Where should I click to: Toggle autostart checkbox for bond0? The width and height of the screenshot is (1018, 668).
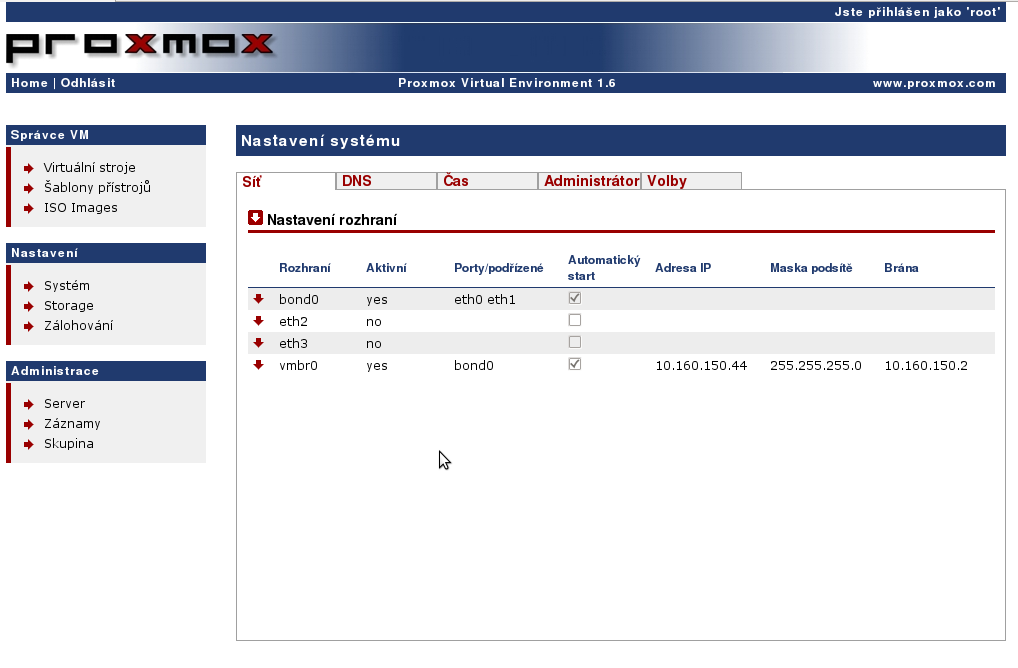pos(575,298)
